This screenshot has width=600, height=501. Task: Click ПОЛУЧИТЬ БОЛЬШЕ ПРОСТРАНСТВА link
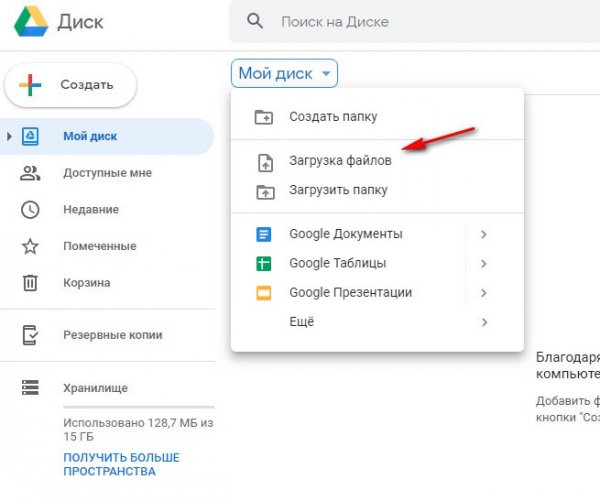tap(121, 464)
